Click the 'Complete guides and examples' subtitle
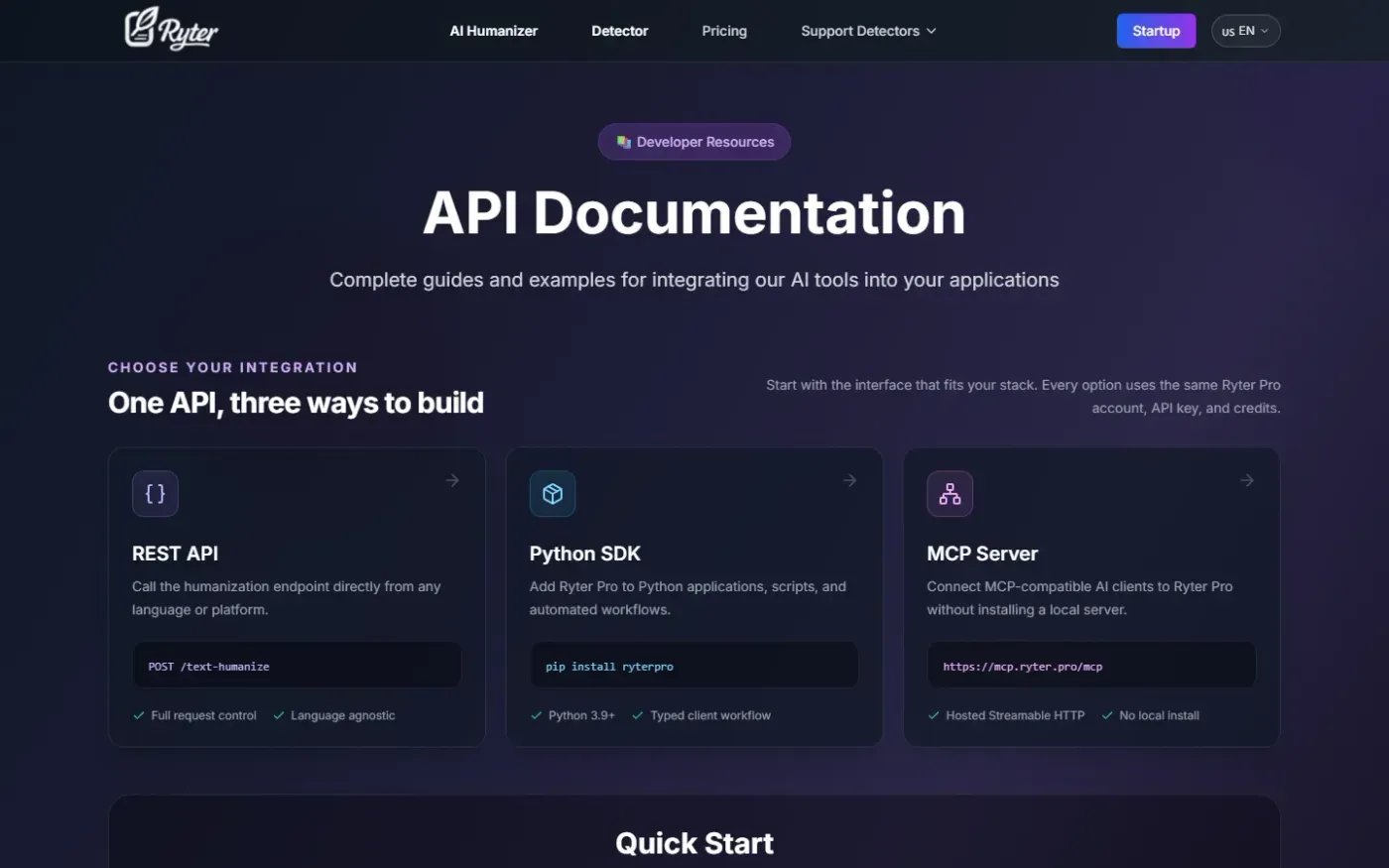The width and height of the screenshot is (1389, 868). (694, 280)
